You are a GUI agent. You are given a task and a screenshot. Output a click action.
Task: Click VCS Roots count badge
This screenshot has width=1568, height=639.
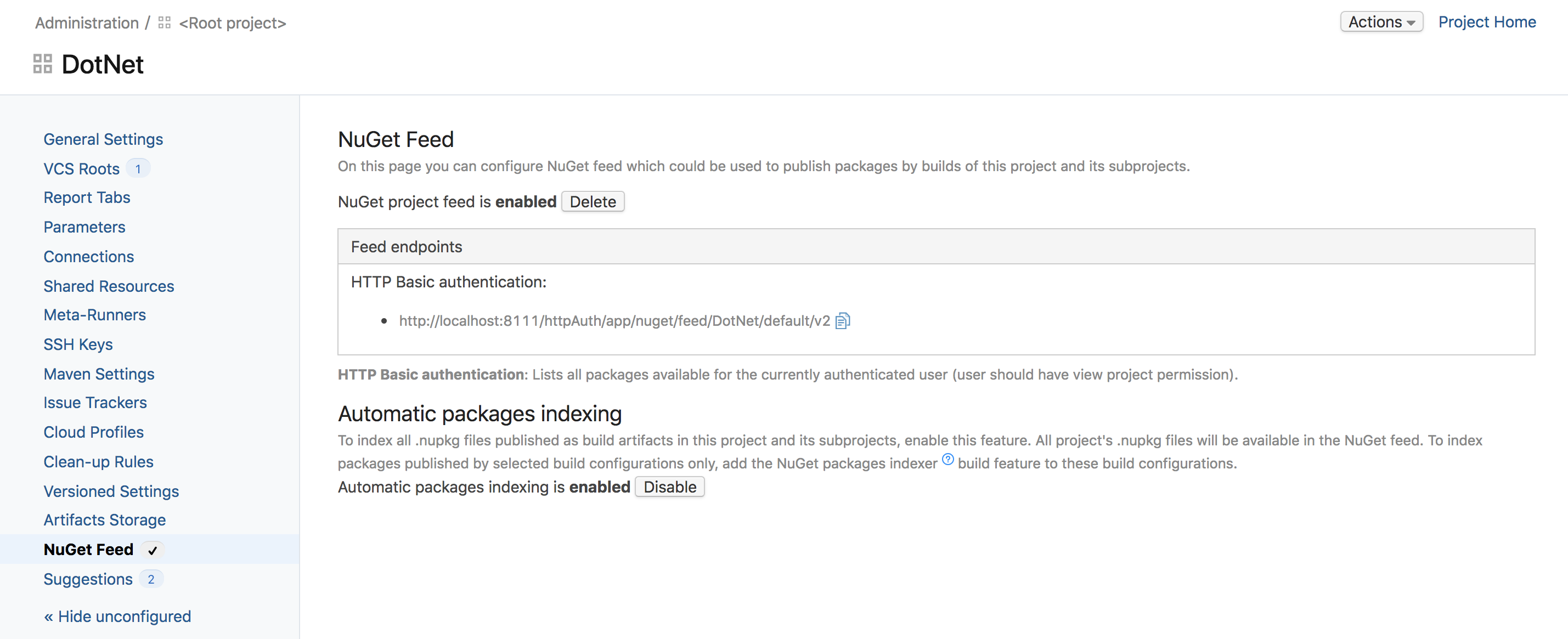[x=138, y=168]
